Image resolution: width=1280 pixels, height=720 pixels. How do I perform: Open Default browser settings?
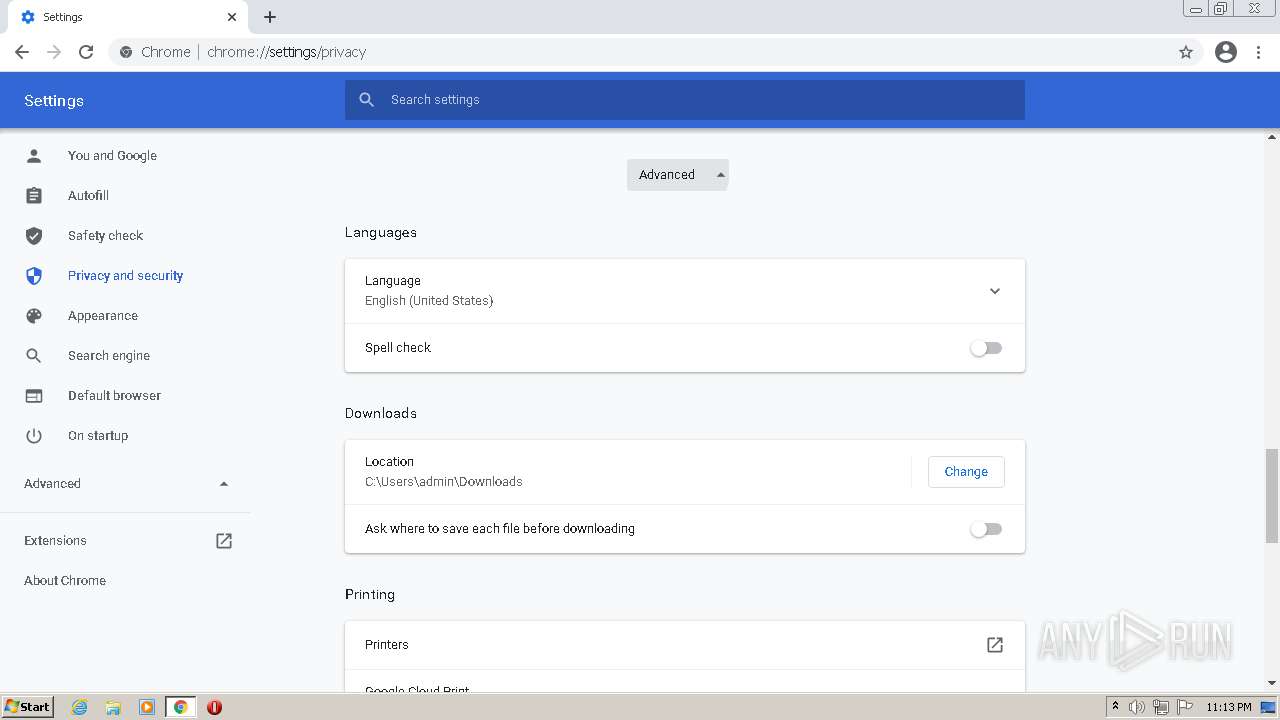point(114,396)
